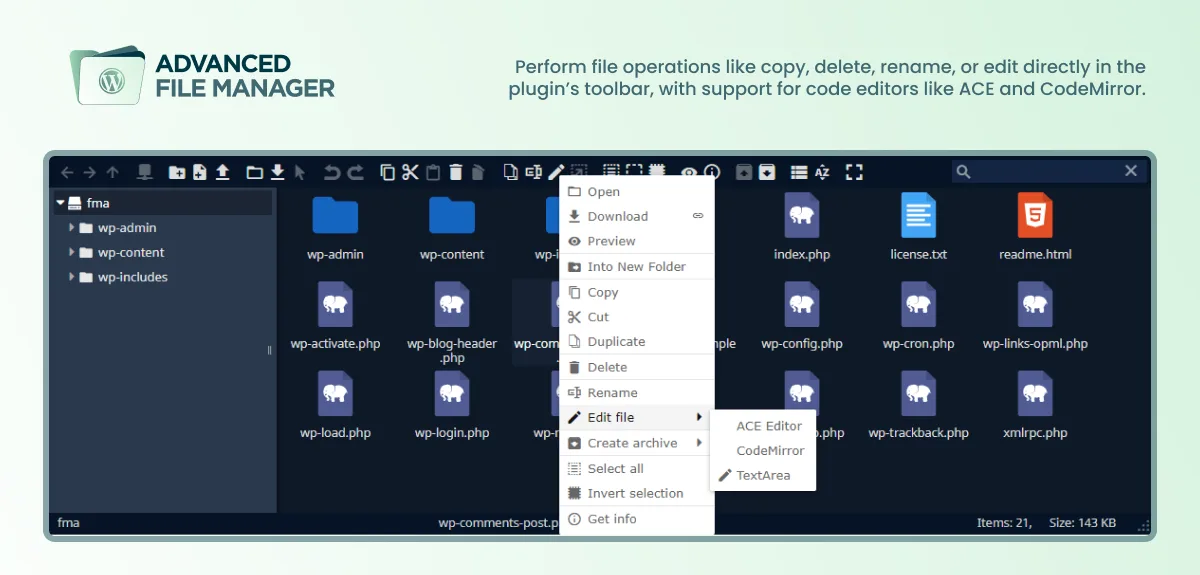
Task: Choose Download in the context menu
Action: tap(637, 216)
